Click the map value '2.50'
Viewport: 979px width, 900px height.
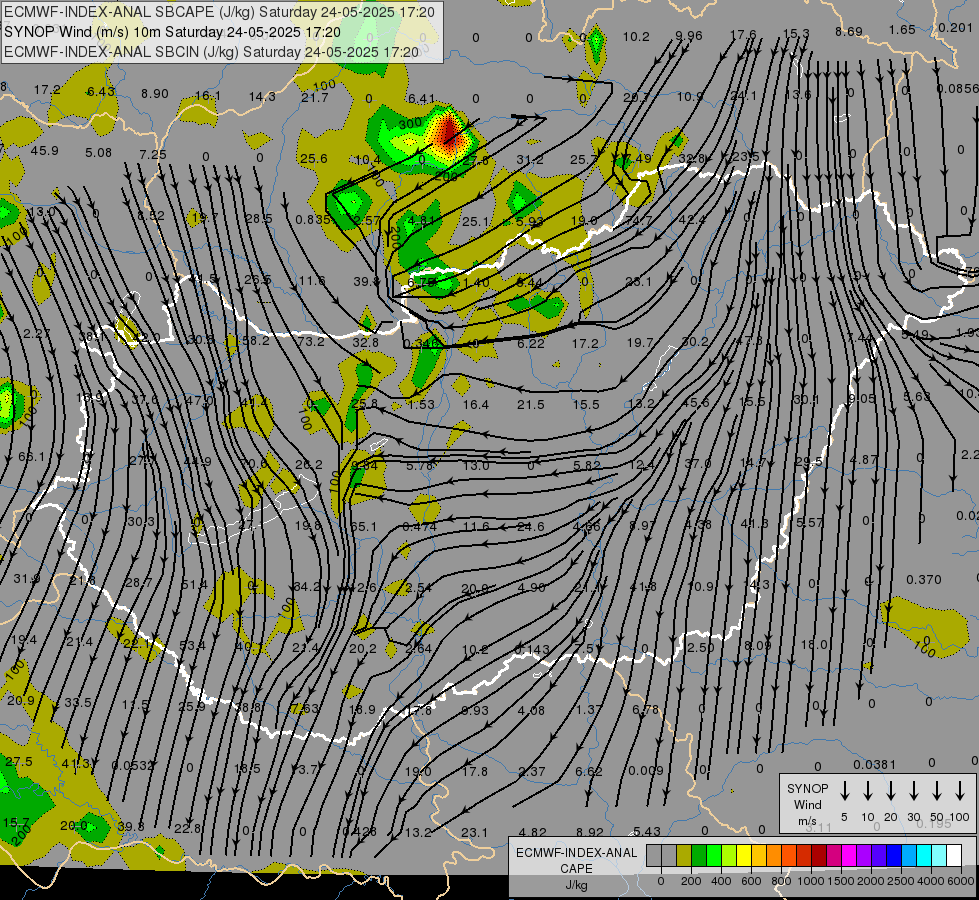pyautogui.click(x=701, y=648)
